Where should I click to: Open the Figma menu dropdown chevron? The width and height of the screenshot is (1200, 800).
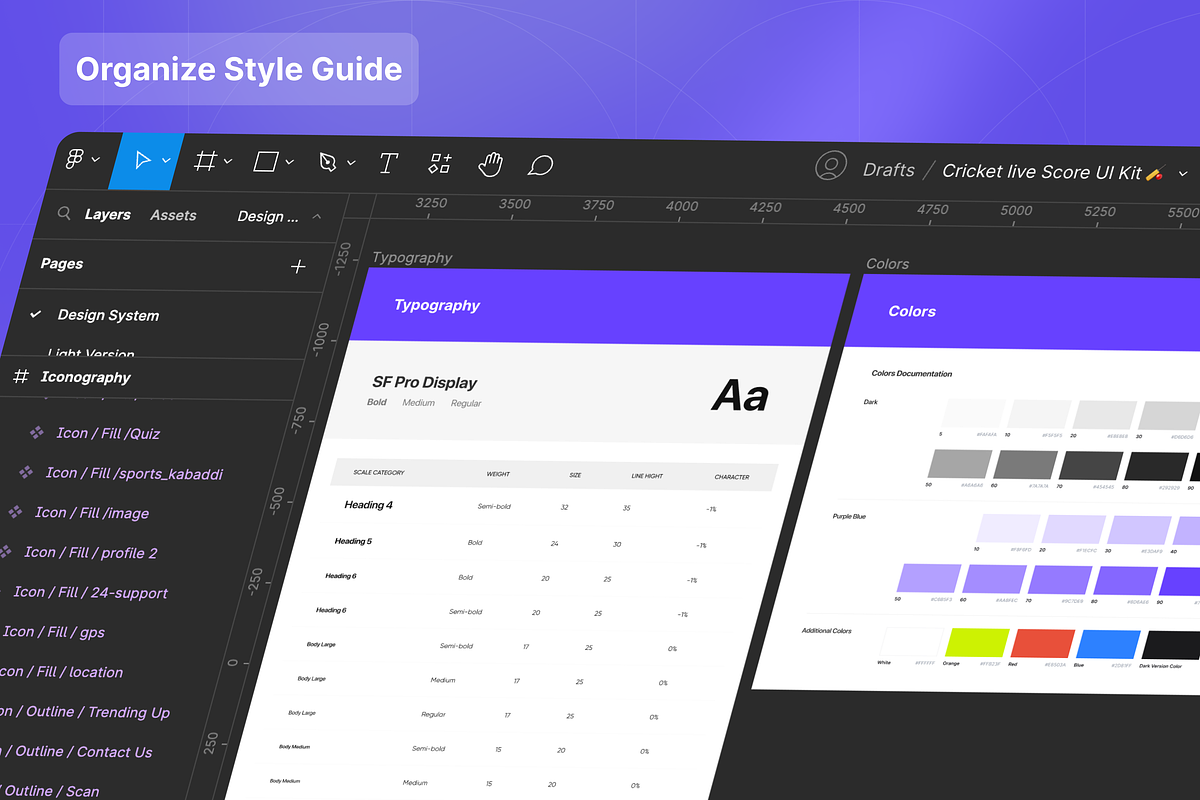click(x=96, y=159)
